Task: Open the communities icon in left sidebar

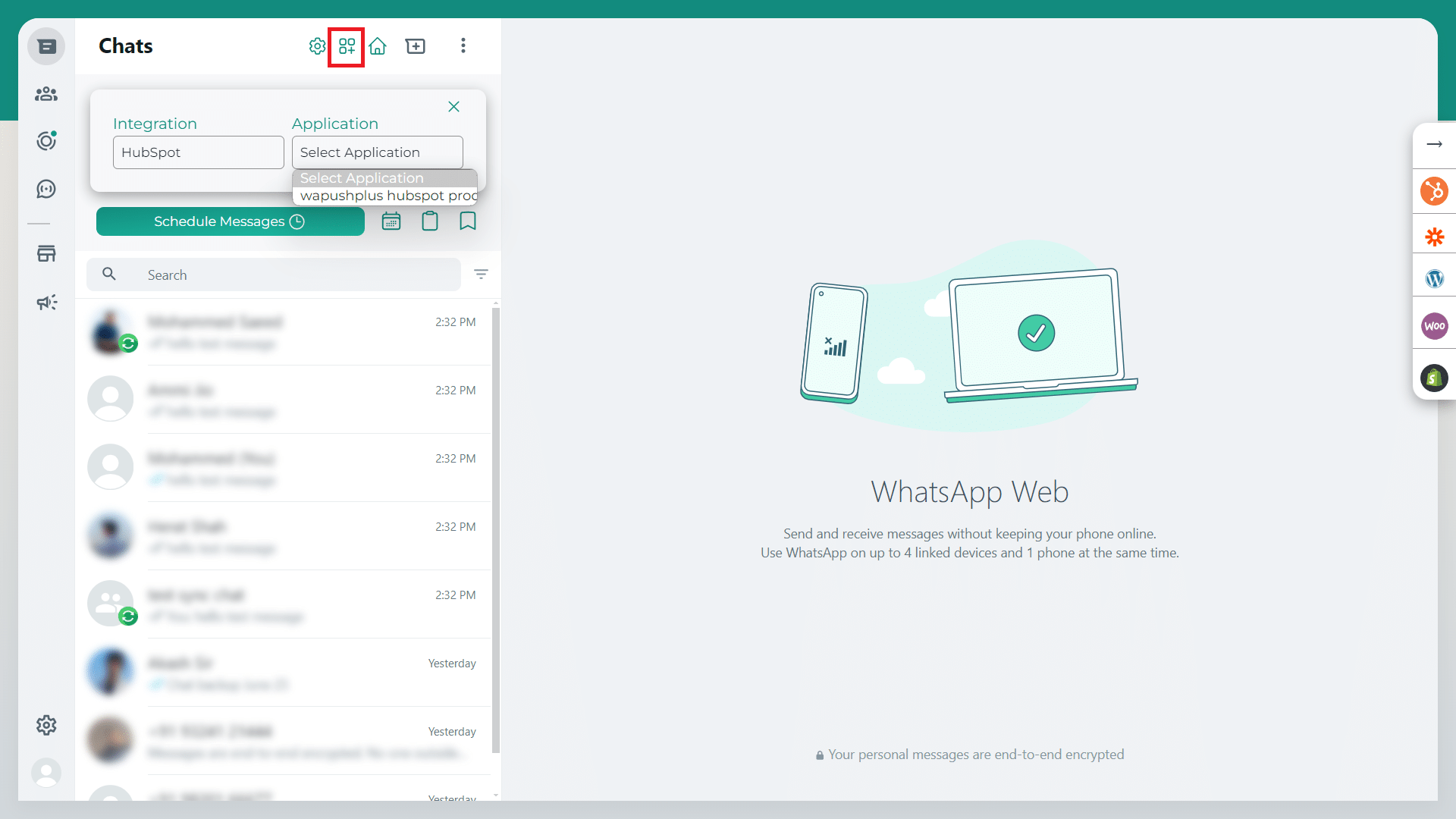Action: (x=46, y=94)
